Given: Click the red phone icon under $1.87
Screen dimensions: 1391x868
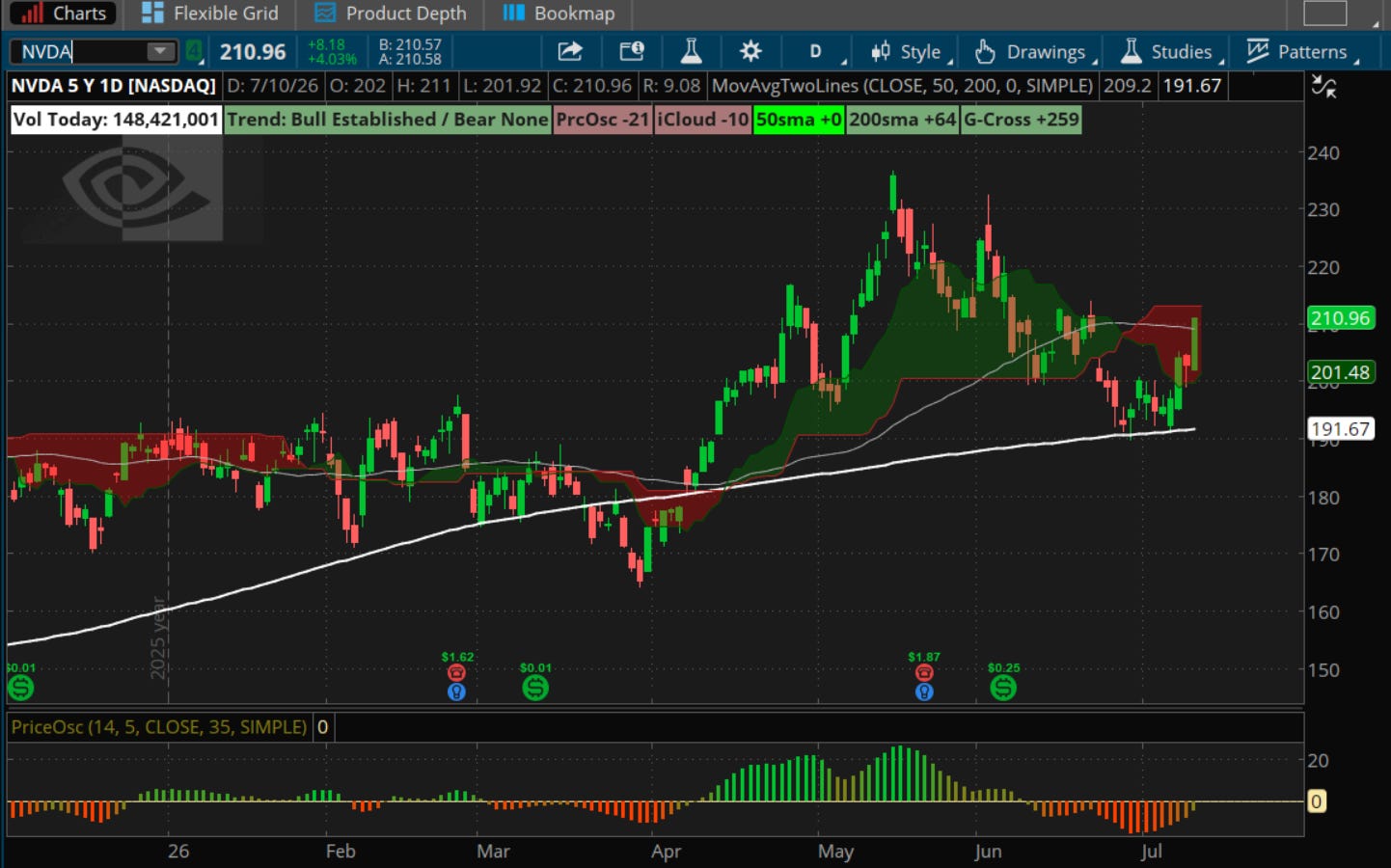Looking at the screenshot, I should (x=924, y=672).
